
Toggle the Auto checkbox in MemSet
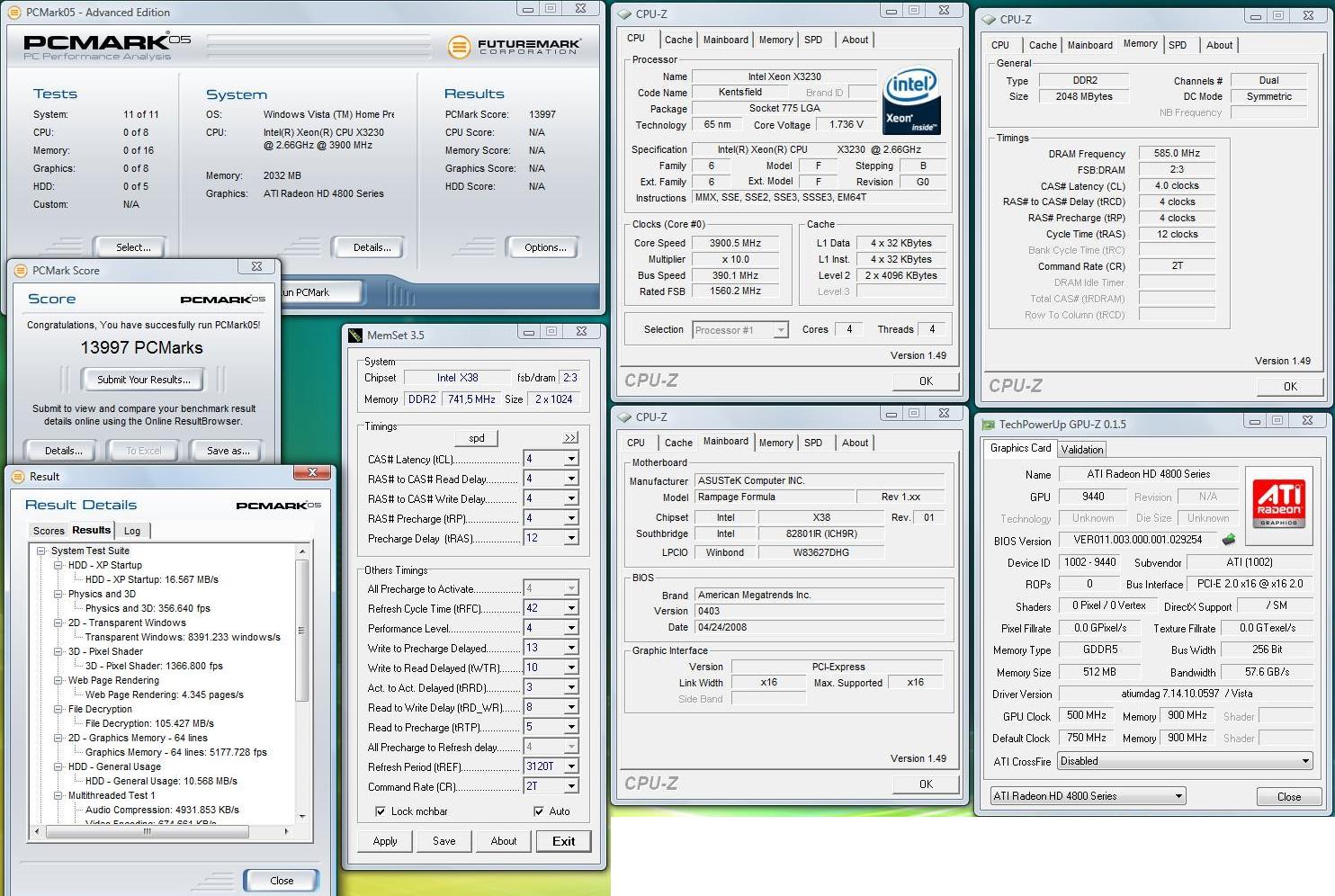point(538,811)
